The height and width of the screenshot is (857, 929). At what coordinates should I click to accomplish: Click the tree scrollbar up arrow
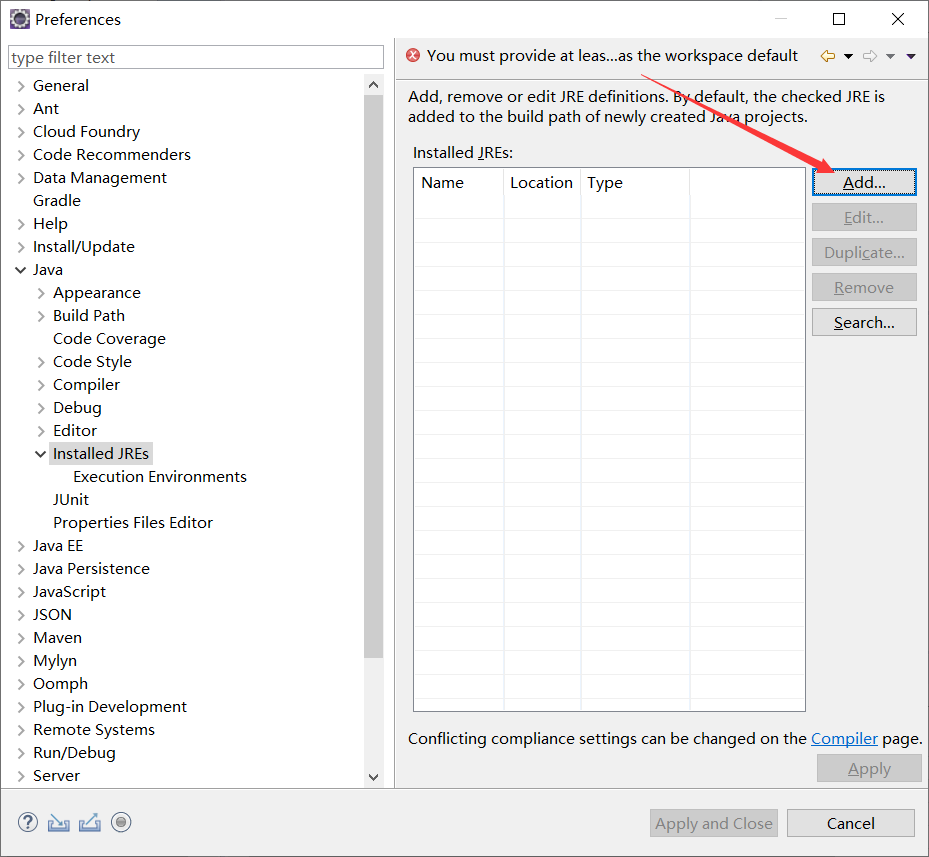[x=373, y=85]
